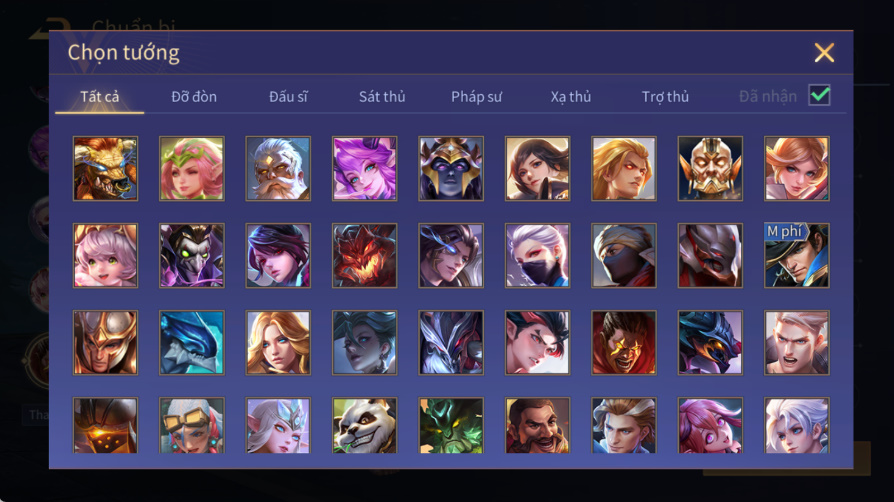Filter heroes by "Xạ thủ"
This screenshot has height=502, width=894.
tap(571, 96)
